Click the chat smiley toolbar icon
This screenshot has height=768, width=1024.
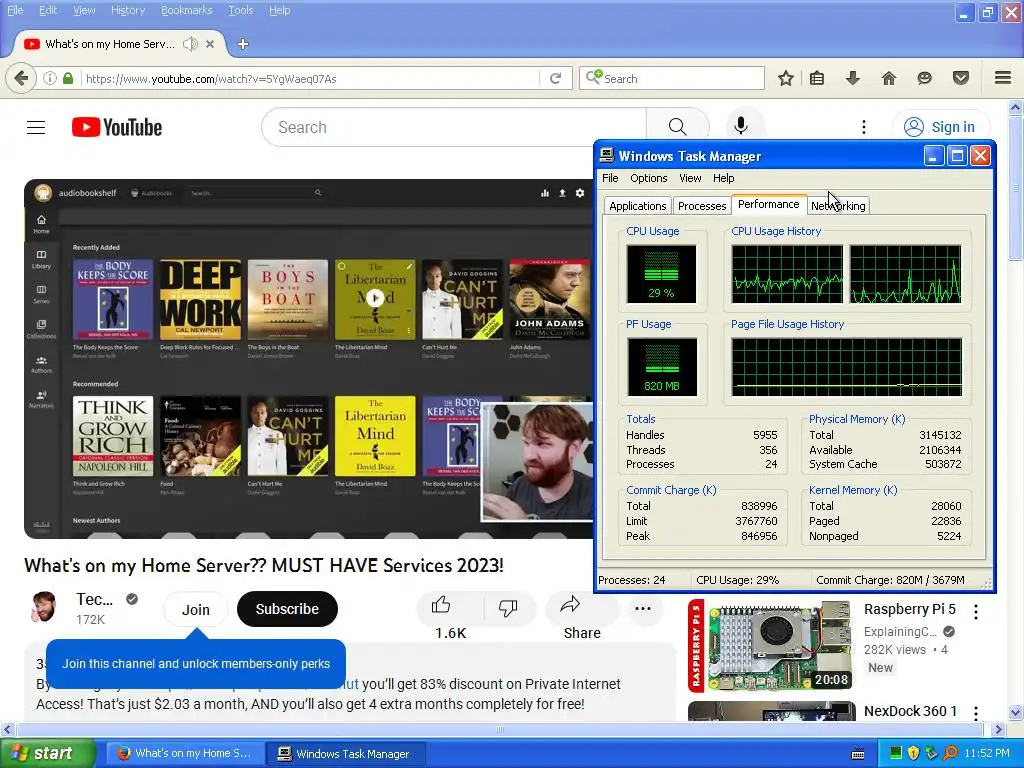pos(925,78)
